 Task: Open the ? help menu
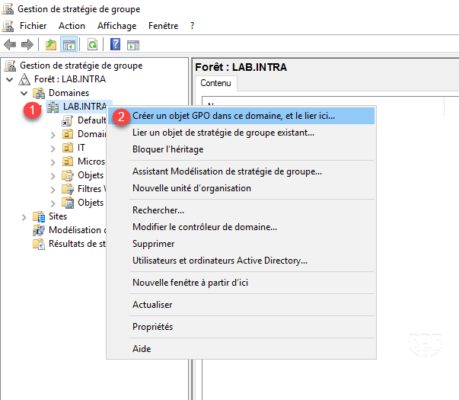click(x=192, y=26)
